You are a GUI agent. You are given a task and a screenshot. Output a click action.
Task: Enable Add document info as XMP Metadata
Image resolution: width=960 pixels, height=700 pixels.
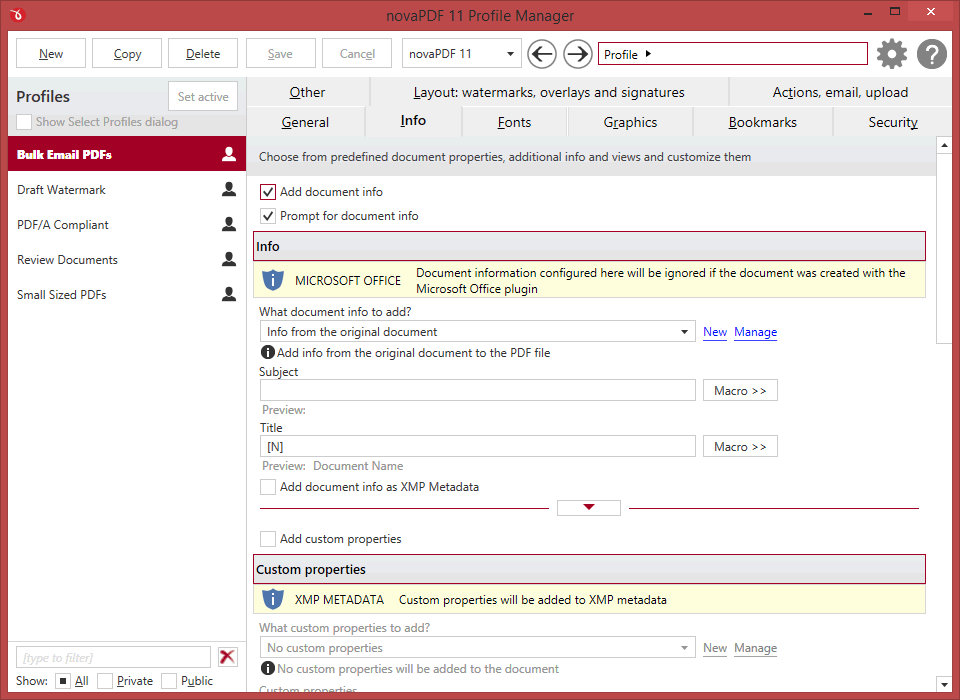tap(268, 487)
